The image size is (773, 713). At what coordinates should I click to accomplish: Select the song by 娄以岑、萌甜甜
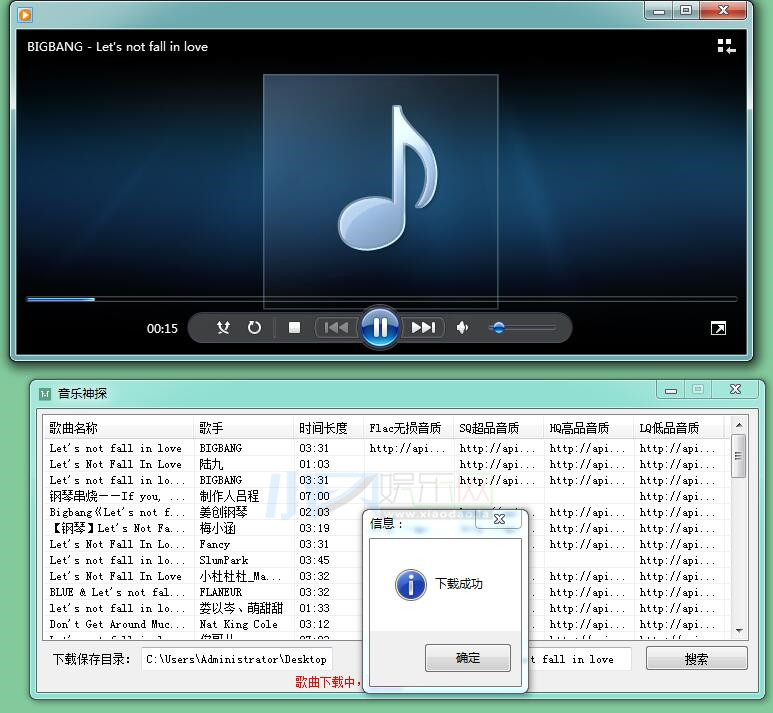(387, 608)
